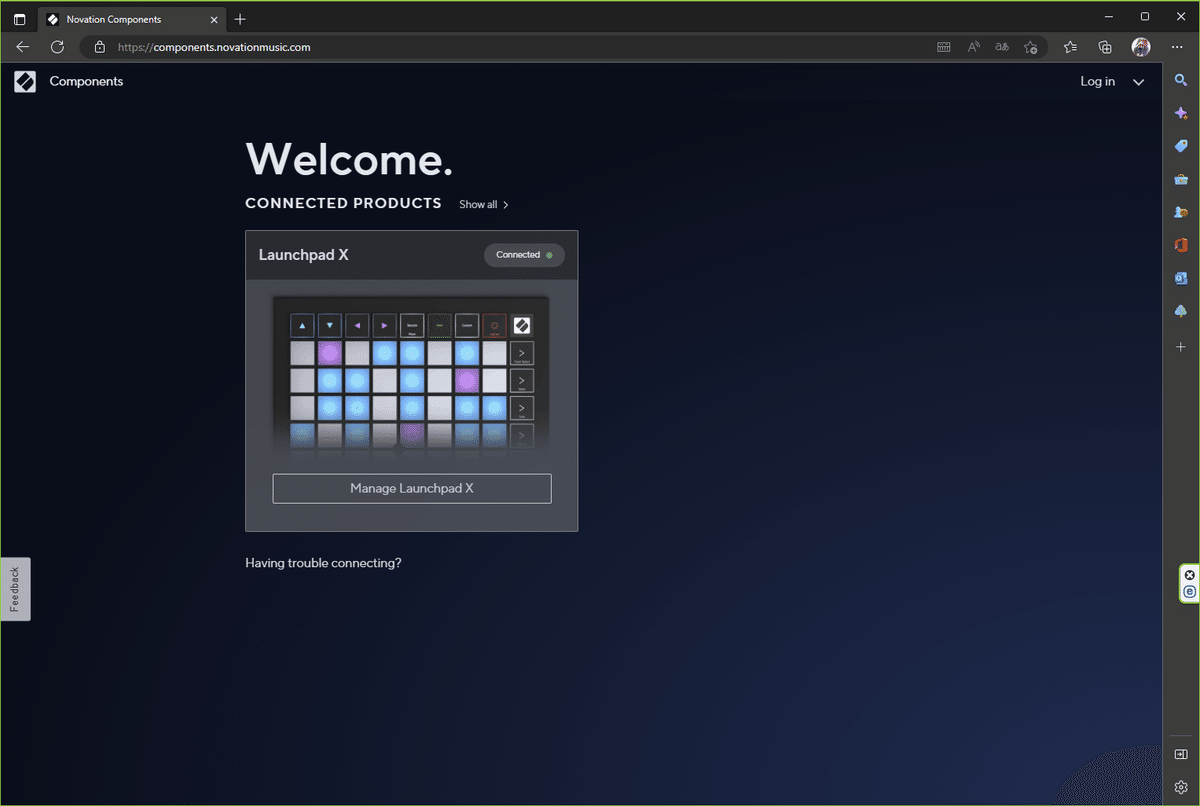Open sidebar Discover sparkle icon
The height and width of the screenshot is (806, 1200).
1181,113
